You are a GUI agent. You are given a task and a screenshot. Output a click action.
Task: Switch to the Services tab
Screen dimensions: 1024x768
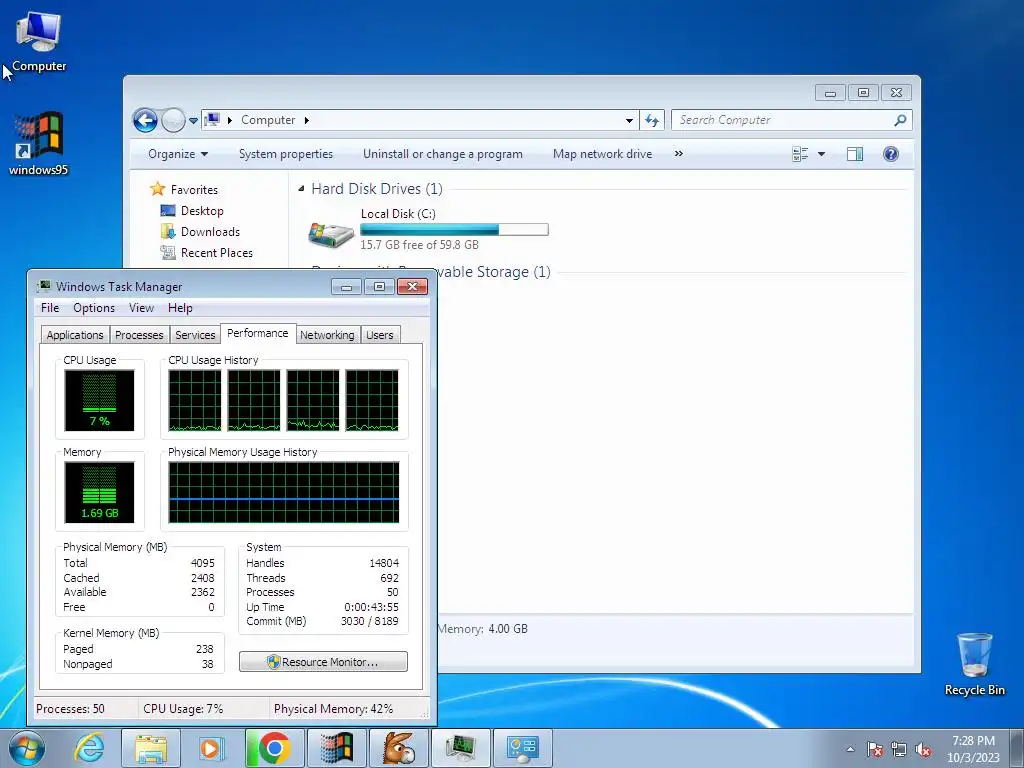(x=195, y=335)
